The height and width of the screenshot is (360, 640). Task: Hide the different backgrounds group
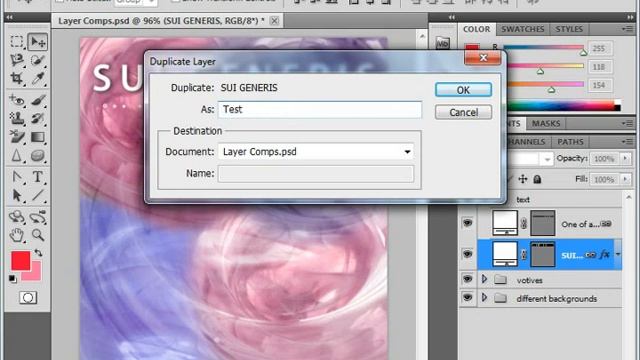click(467, 298)
